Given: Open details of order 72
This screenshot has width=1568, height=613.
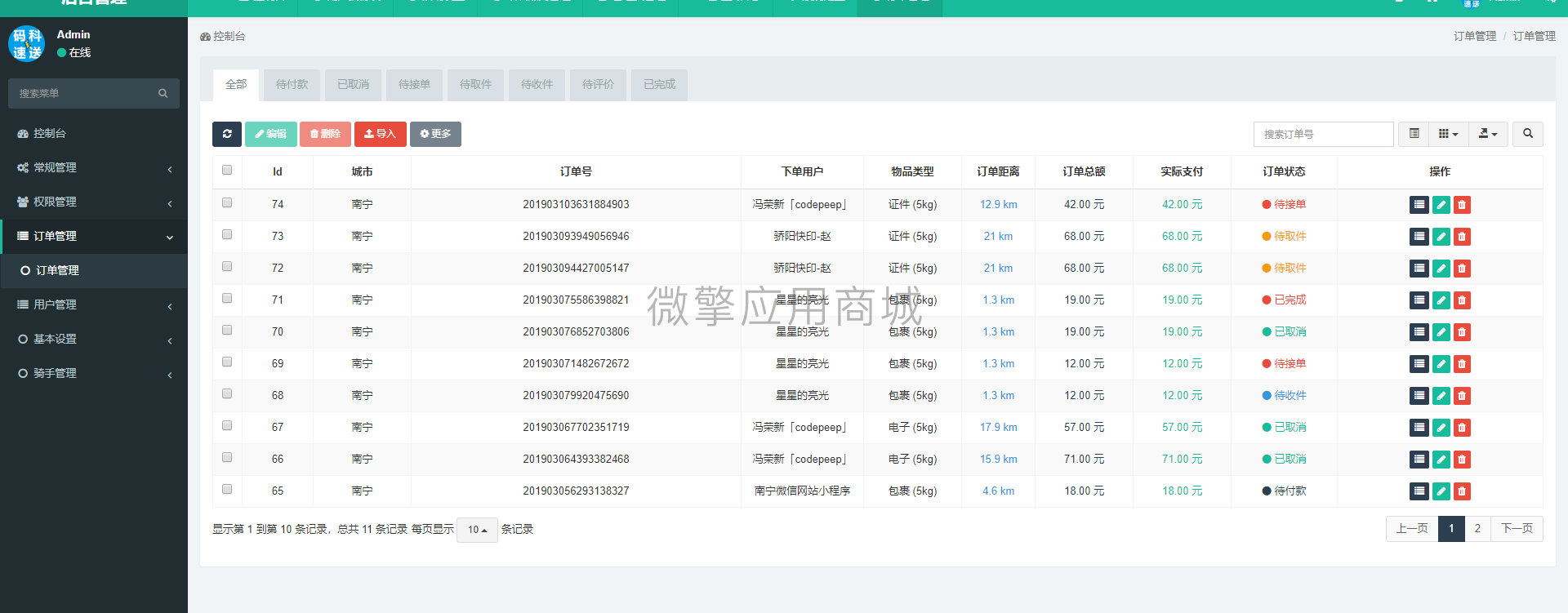Looking at the screenshot, I should click(1419, 269).
